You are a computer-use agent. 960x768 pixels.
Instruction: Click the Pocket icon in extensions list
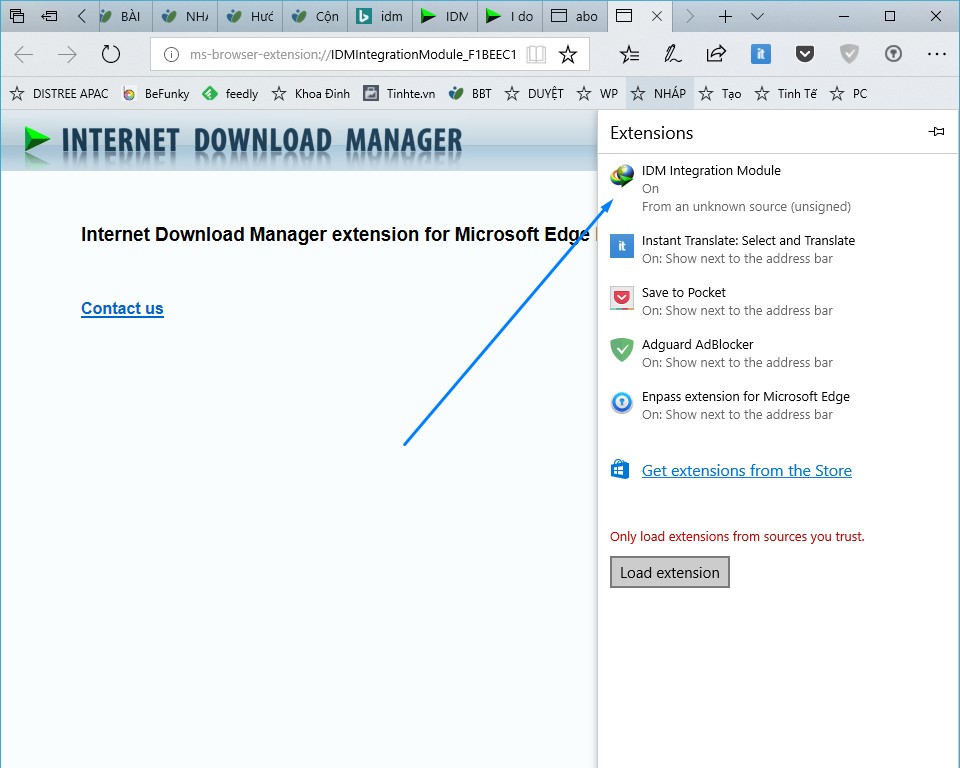(x=622, y=298)
